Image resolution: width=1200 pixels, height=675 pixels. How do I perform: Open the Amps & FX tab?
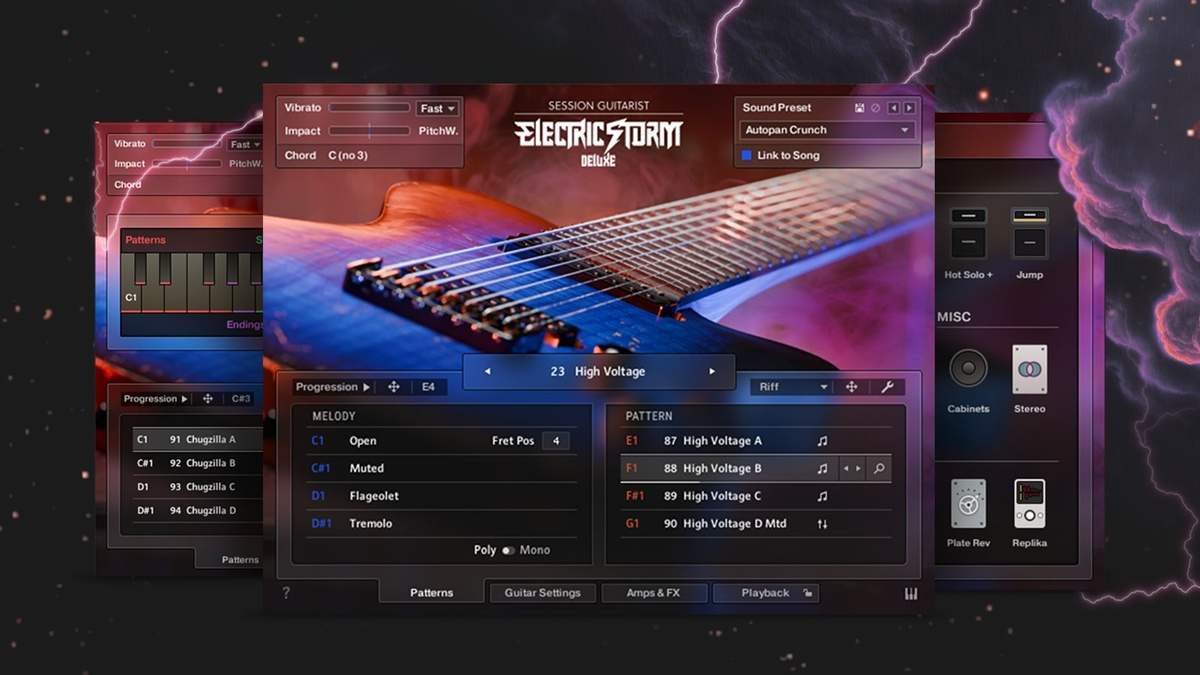(653, 593)
